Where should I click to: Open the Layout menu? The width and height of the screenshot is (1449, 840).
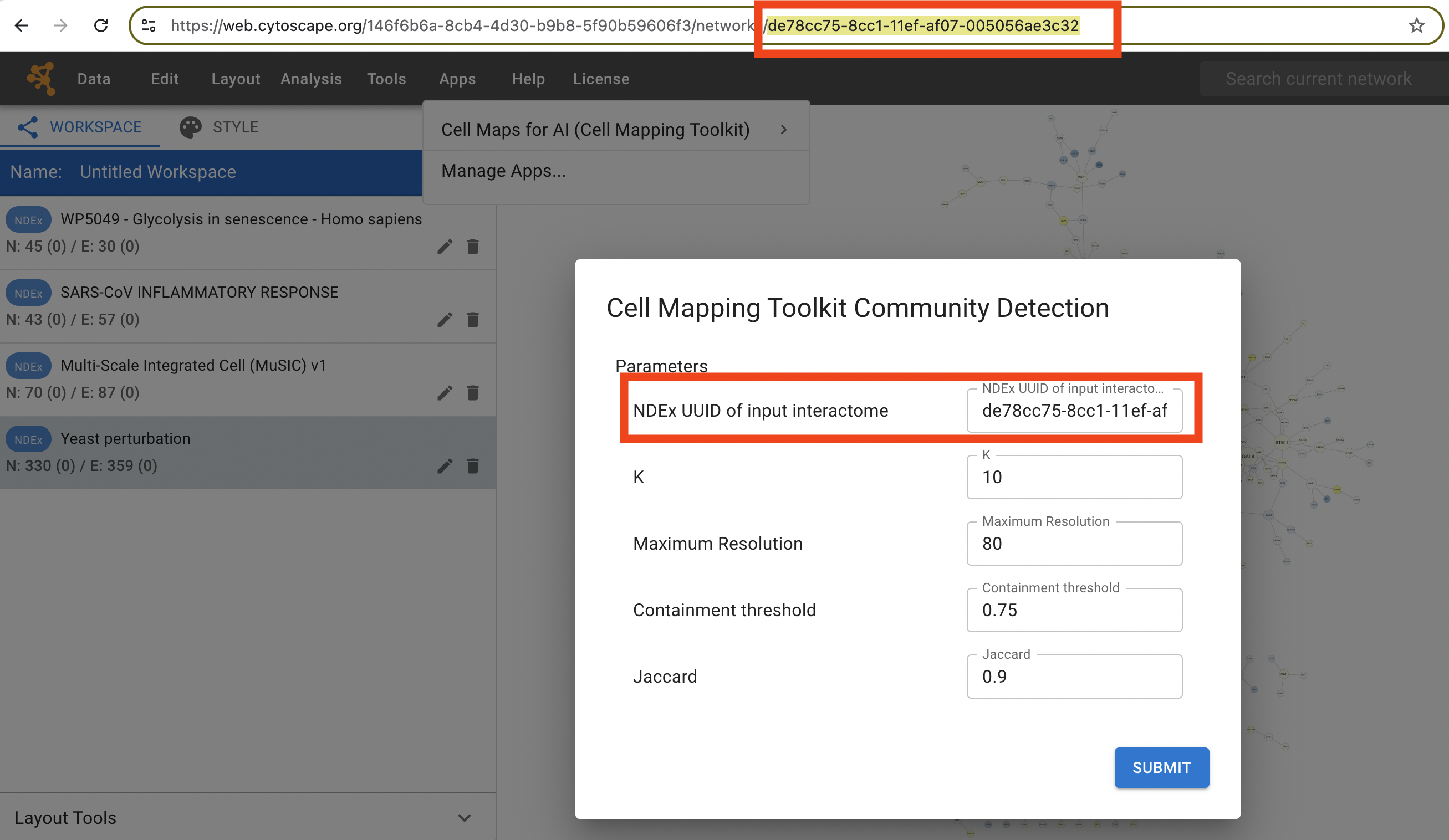pyautogui.click(x=235, y=79)
